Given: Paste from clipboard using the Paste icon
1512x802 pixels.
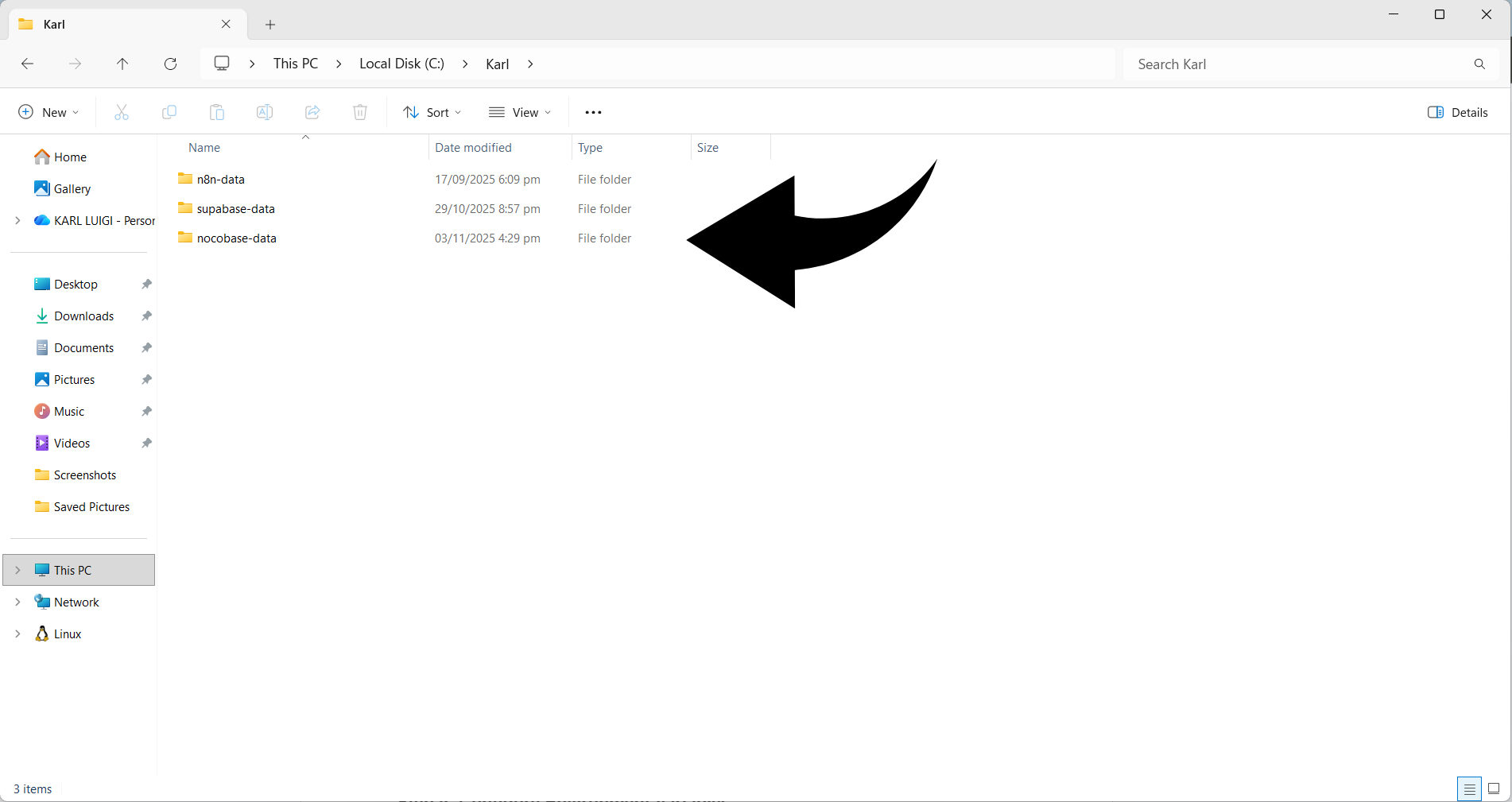Looking at the screenshot, I should coord(216,112).
